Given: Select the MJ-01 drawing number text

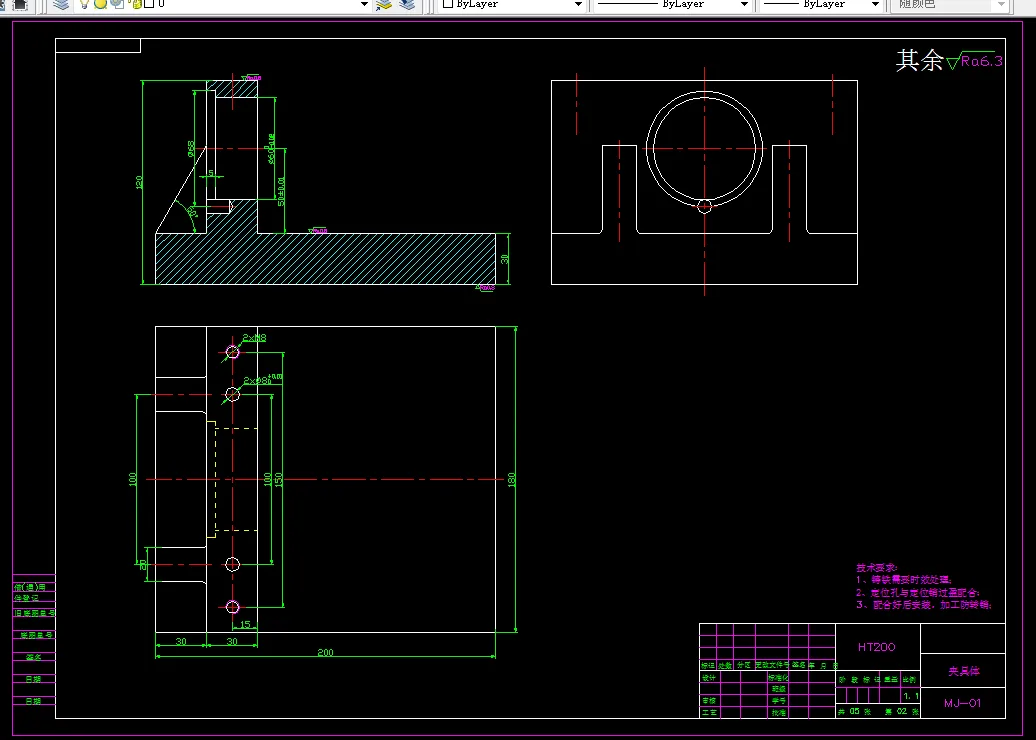Looking at the screenshot, I should [962, 703].
